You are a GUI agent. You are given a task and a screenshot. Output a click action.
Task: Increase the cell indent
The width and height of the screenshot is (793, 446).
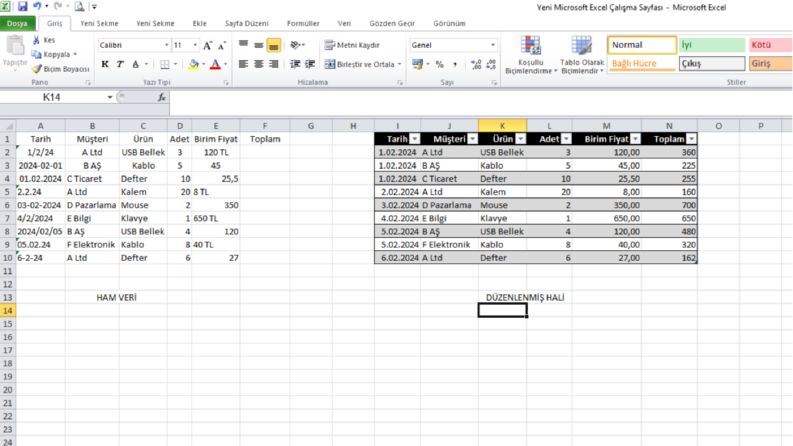click(x=310, y=64)
